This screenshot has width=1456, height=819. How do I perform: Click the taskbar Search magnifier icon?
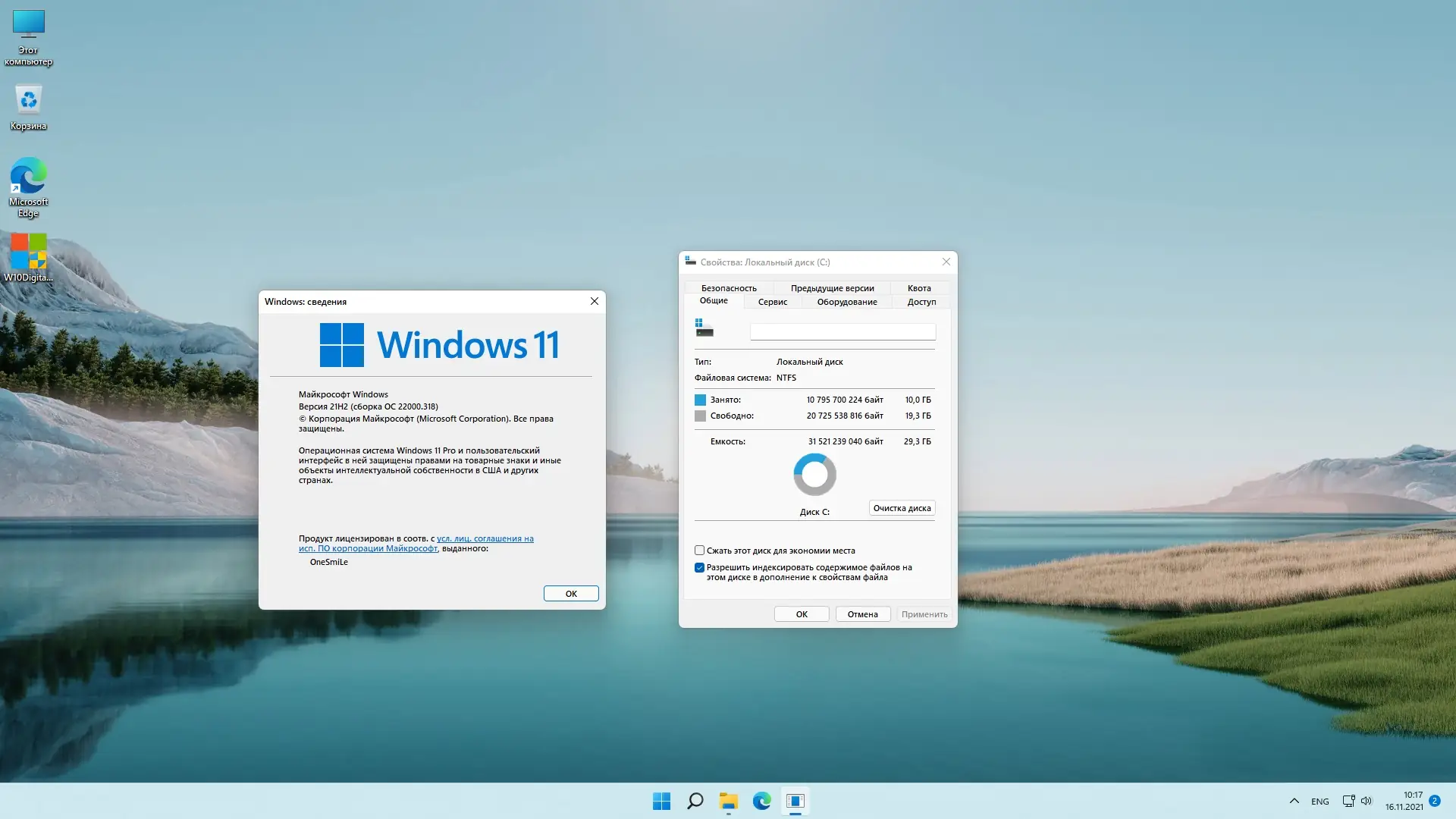click(x=695, y=801)
